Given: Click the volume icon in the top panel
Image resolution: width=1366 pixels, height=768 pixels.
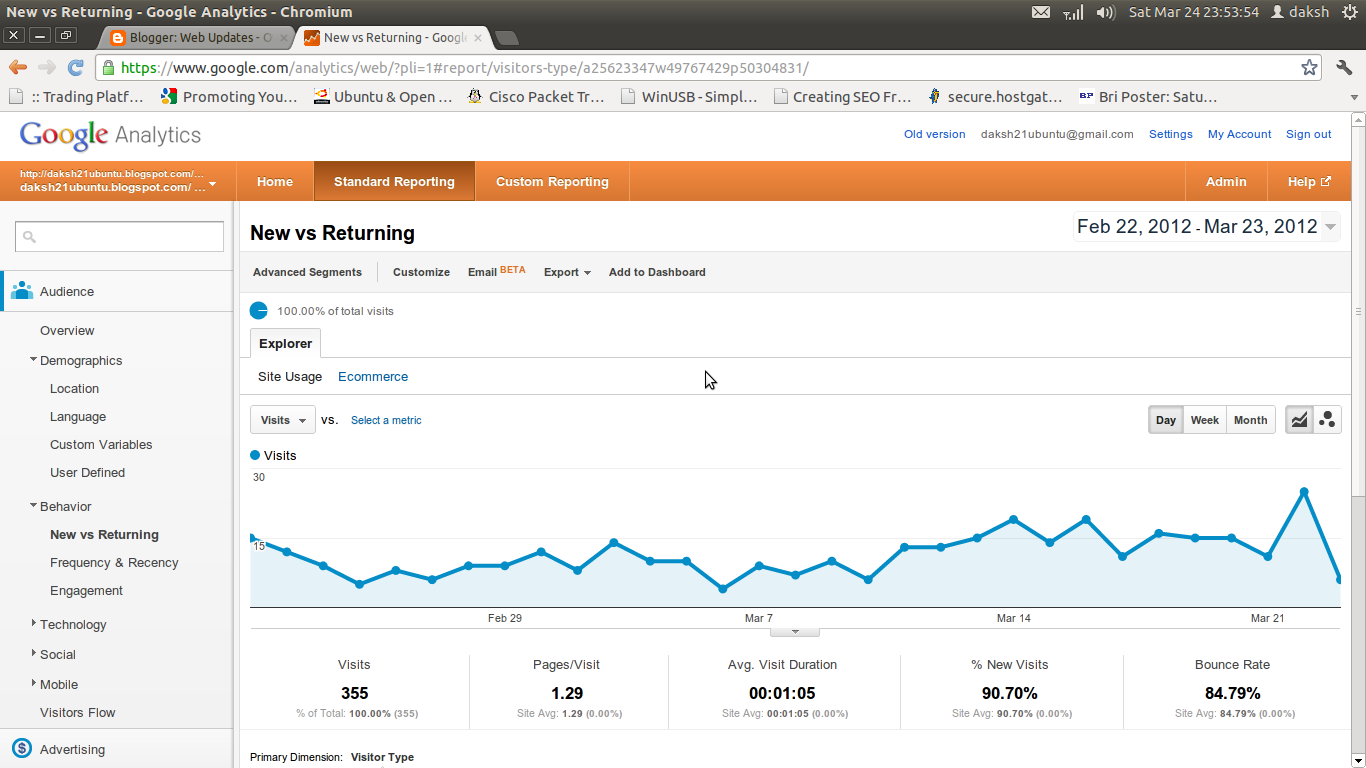Looking at the screenshot, I should pyautogui.click(x=1105, y=12).
